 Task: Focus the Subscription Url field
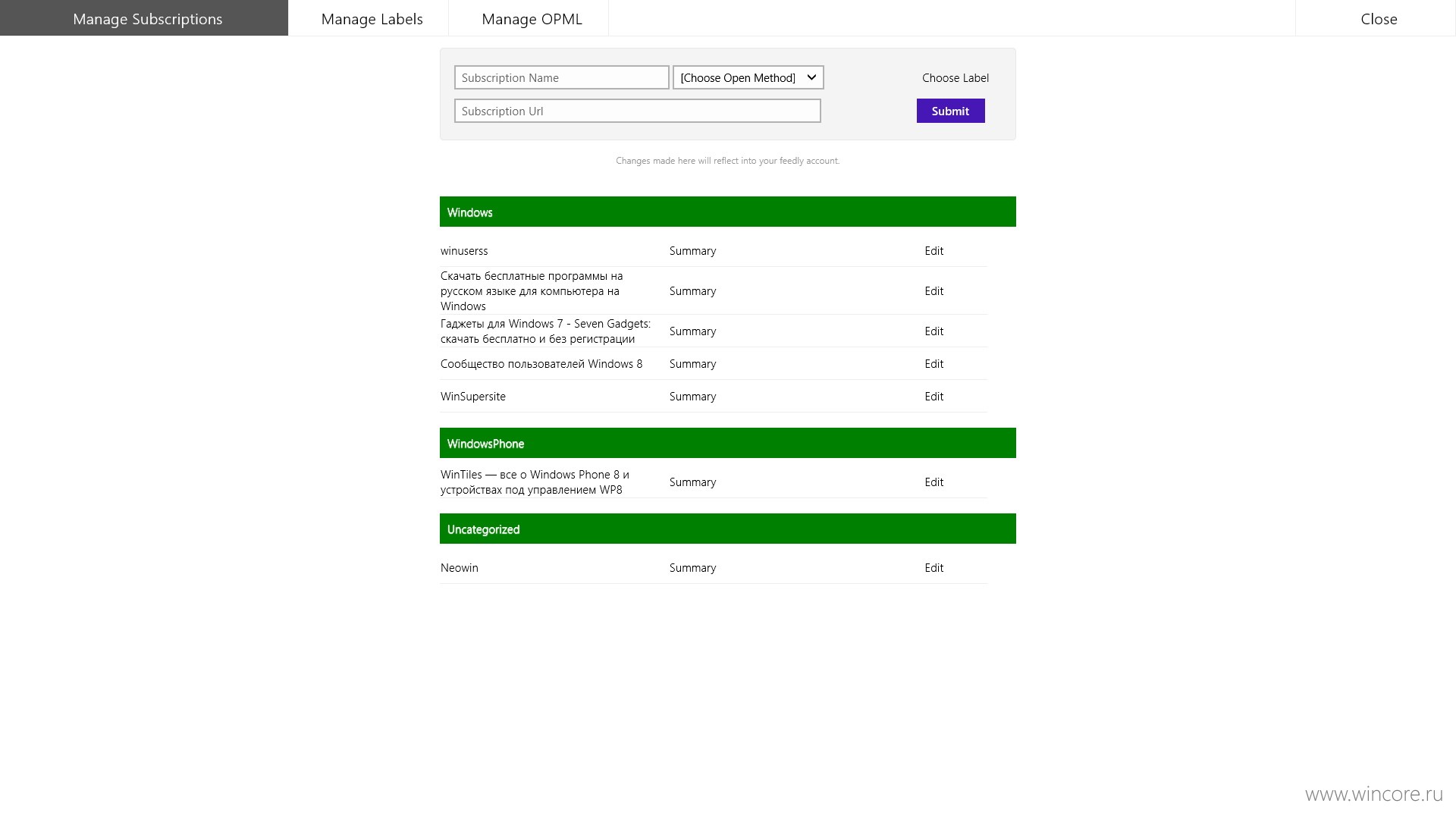point(638,111)
